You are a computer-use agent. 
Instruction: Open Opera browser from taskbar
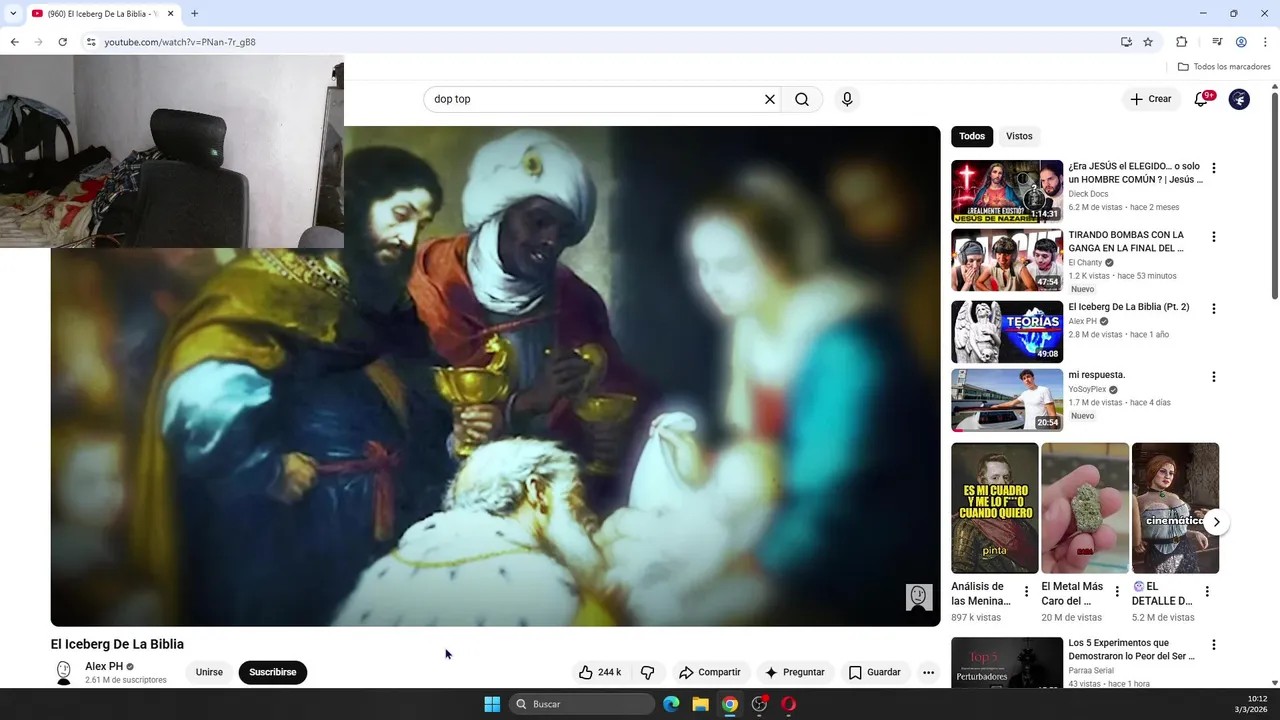(x=789, y=704)
